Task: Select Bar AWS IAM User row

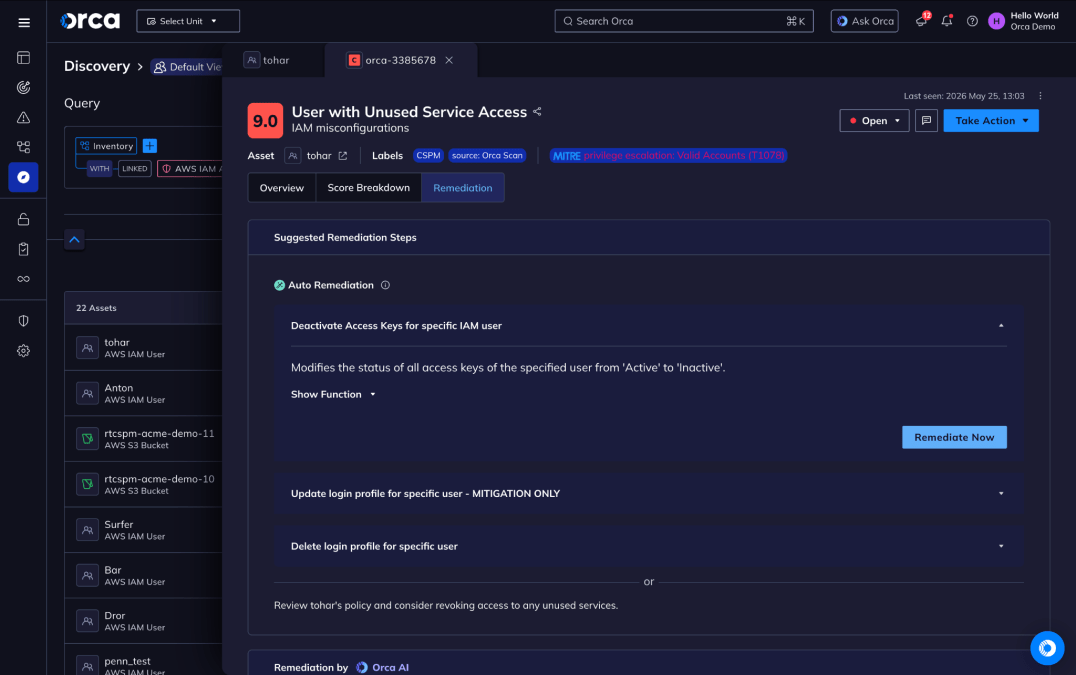Action: [x=143, y=576]
